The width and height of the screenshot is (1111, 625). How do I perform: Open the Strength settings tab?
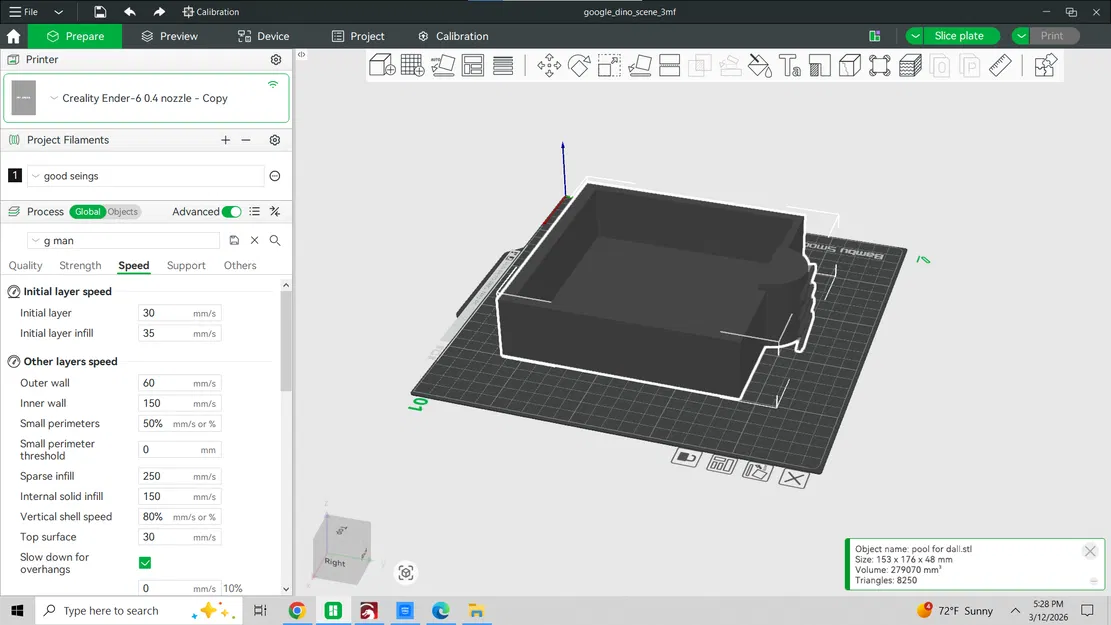coord(80,265)
